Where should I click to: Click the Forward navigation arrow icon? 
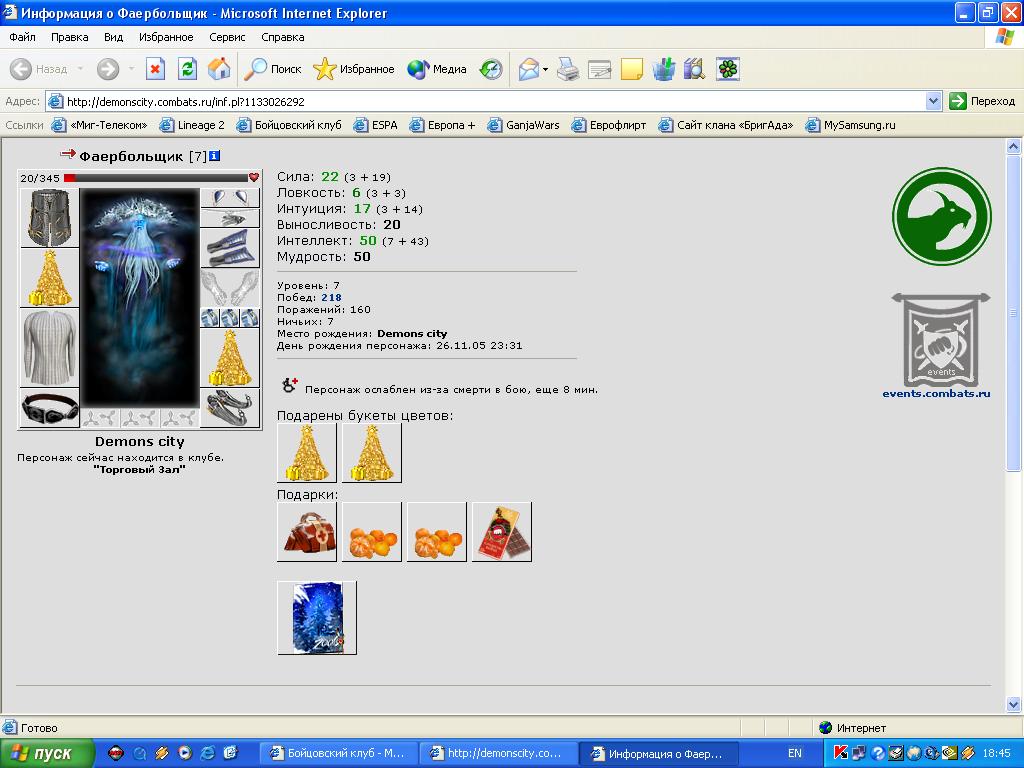coord(108,69)
